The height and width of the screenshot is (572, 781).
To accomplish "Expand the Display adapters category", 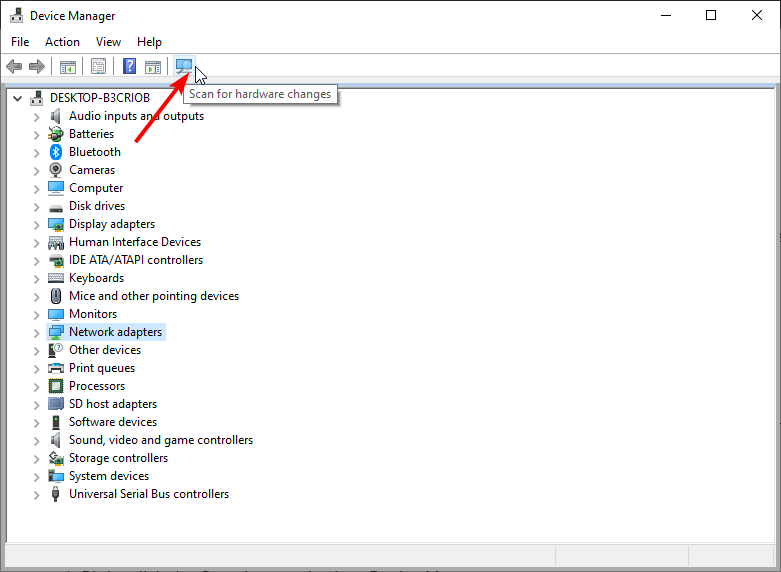I will click(36, 225).
